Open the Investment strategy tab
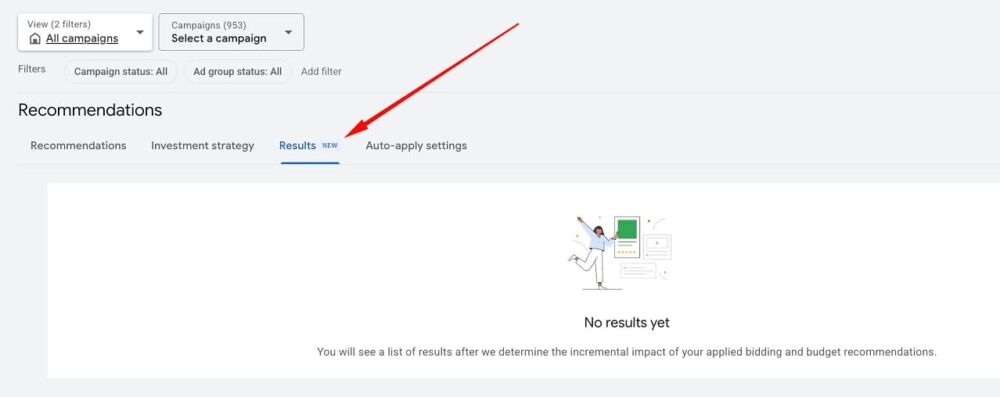 tap(202, 146)
